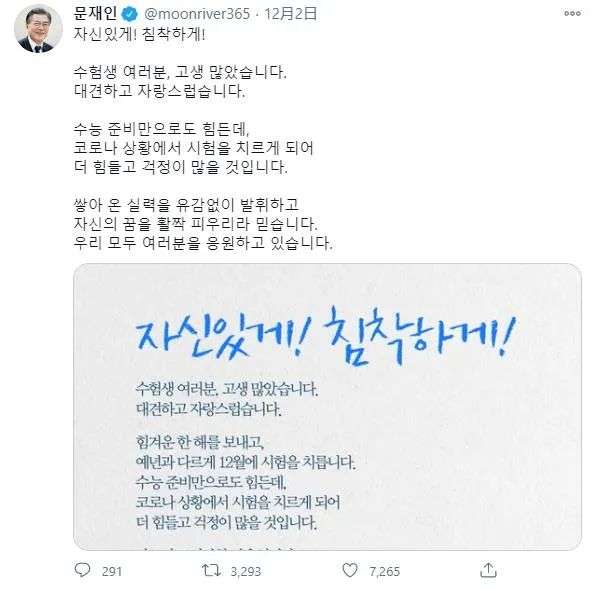This screenshot has width=591, height=590.
Task: Click image text mentioning 12월에 시험을 치릅니다
Action: click(245, 462)
